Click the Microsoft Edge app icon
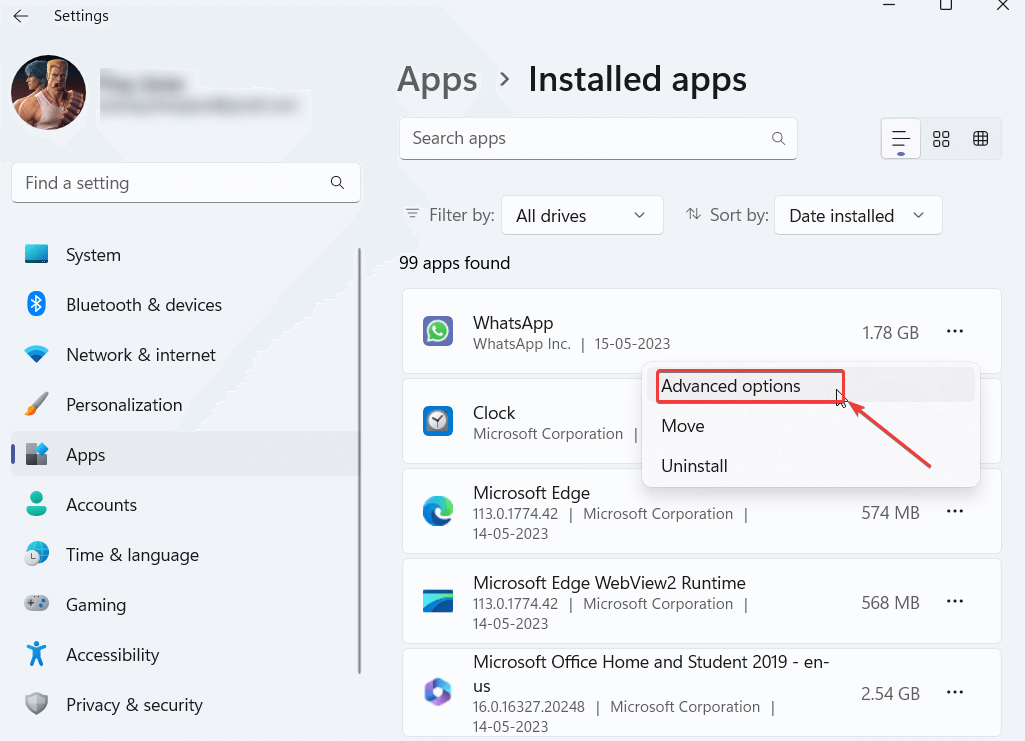This screenshot has width=1025, height=741. pos(437,511)
